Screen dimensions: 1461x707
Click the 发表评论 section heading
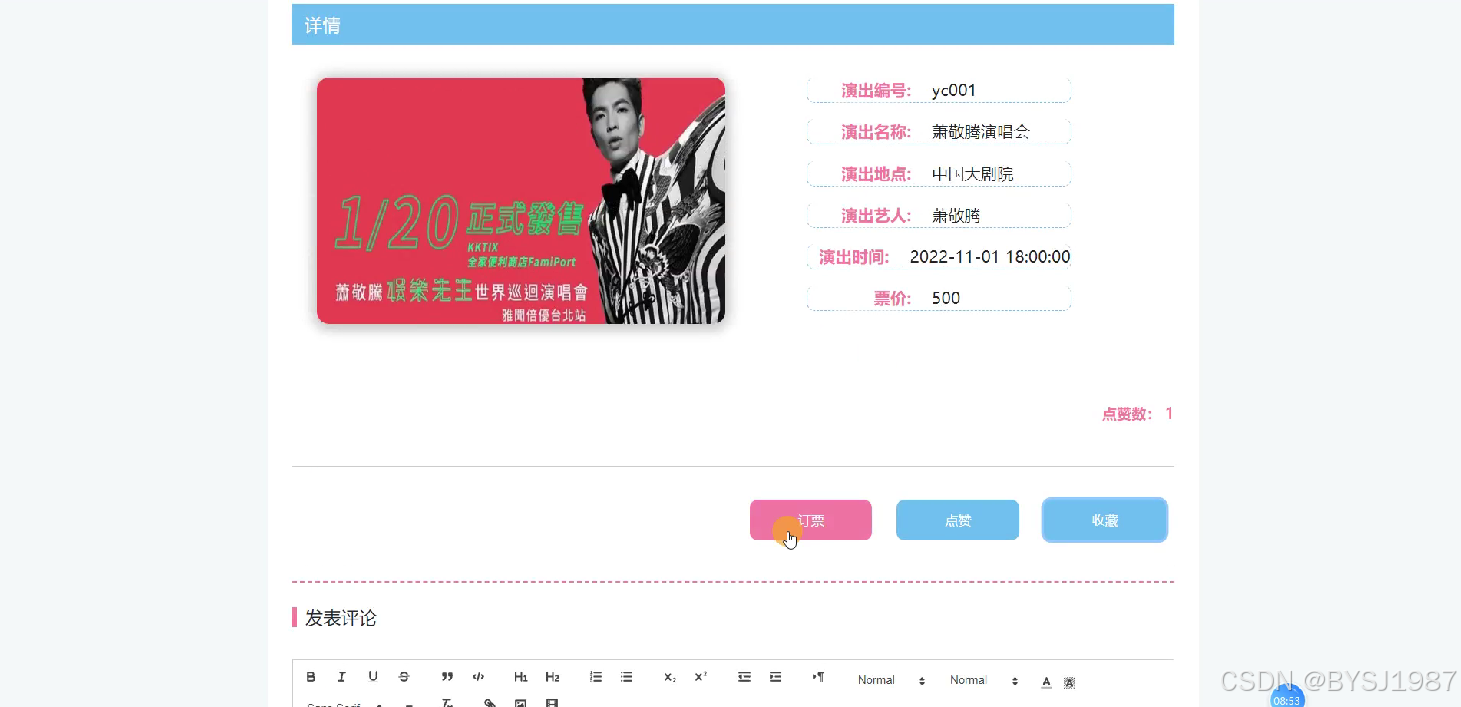(x=340, y=618)
